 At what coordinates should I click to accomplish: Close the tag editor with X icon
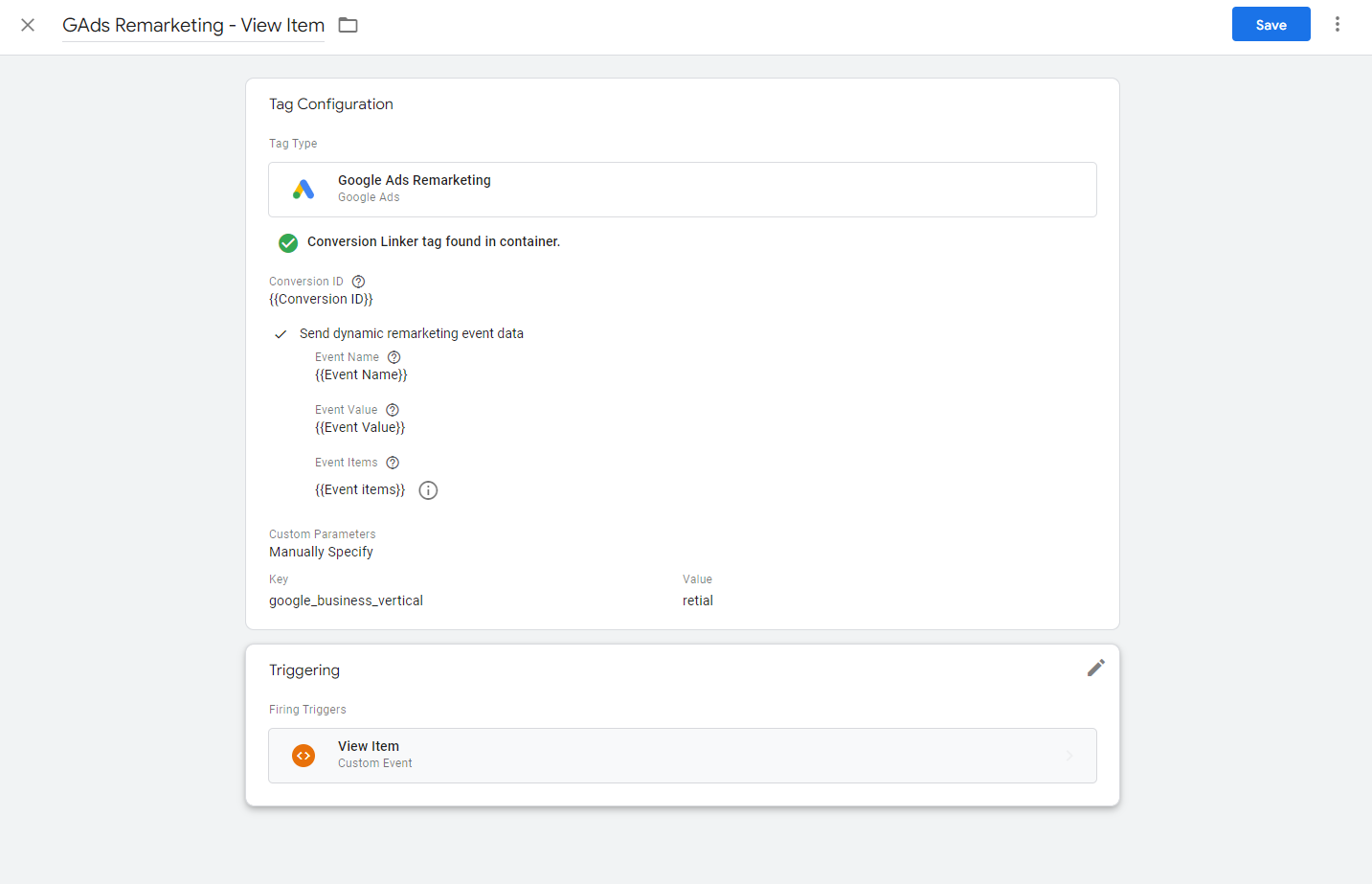tap(28, 25)
